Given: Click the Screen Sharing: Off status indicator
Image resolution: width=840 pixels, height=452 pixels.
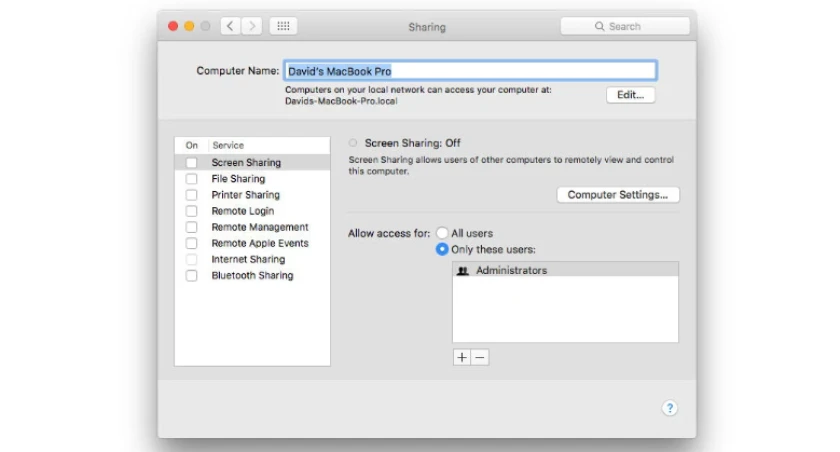Looking at the screenshot, I should 352,143.
